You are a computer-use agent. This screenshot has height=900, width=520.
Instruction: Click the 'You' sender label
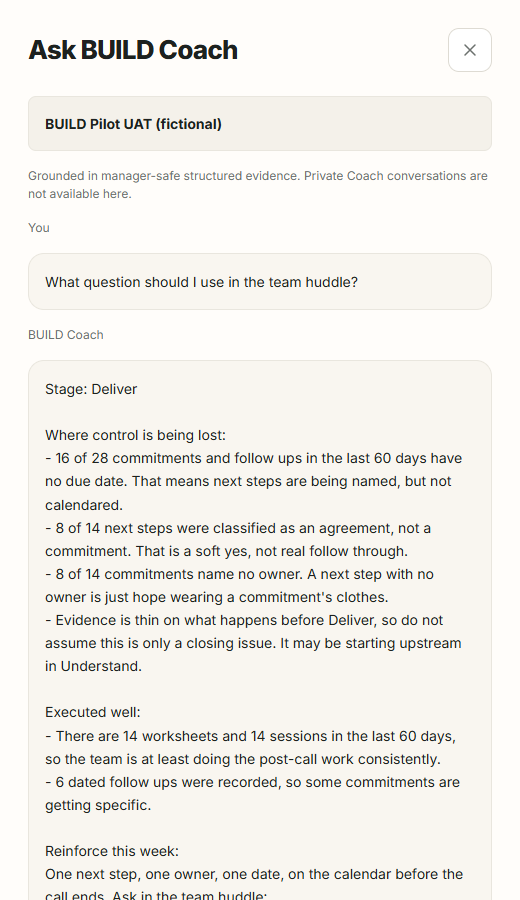point(39,228)
